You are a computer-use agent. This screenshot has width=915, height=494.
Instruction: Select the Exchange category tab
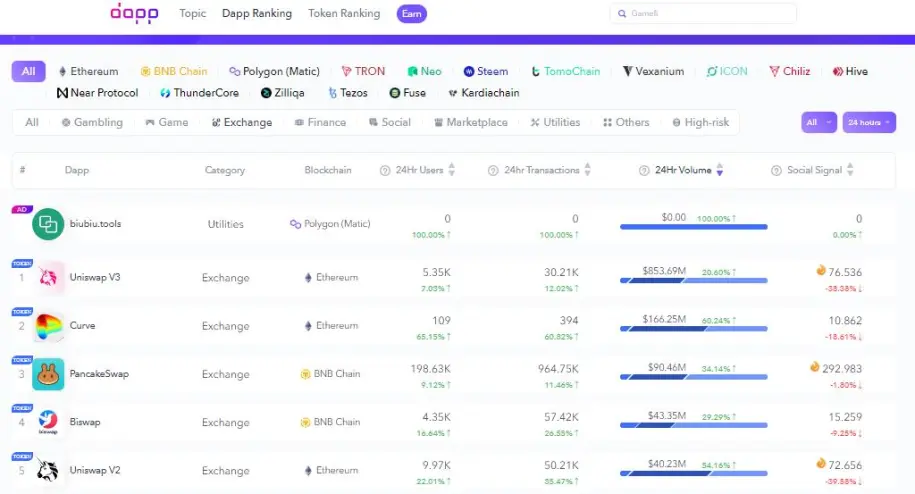click(x=242, y=122)
